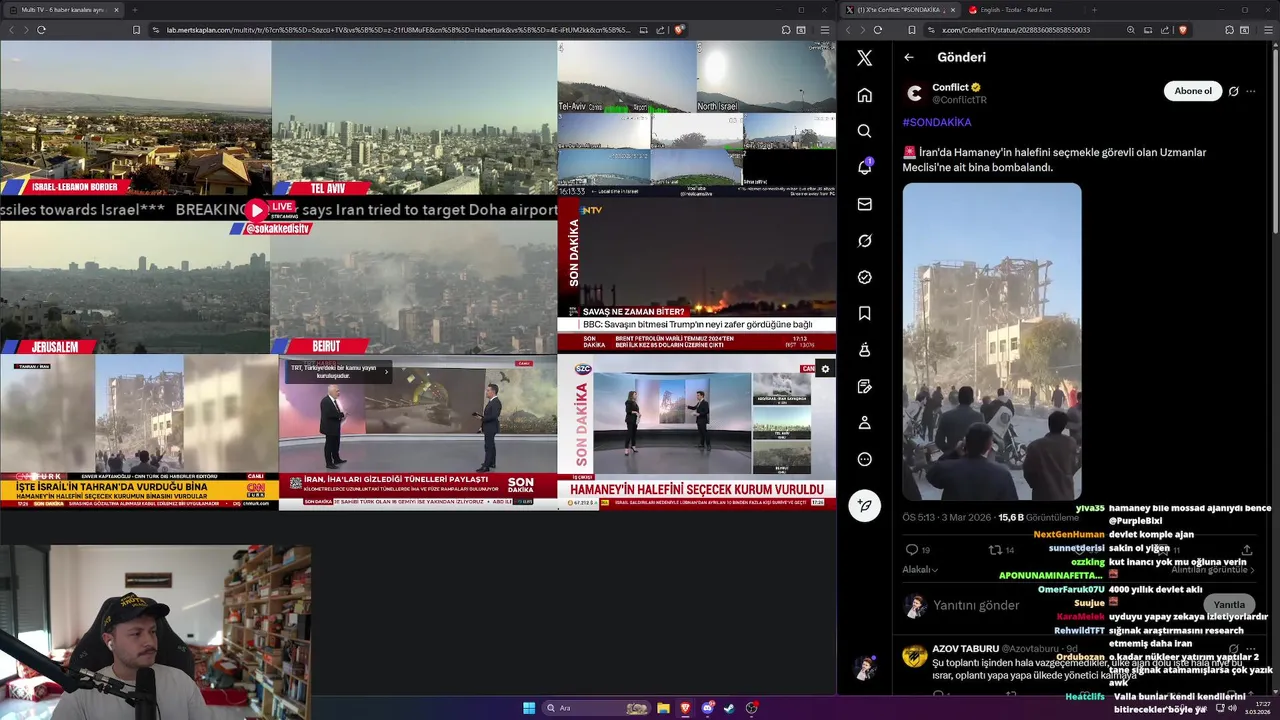Open extensions puzzle icon in X window
This screenshot has height=720, width=1280.
point(1228,30)
